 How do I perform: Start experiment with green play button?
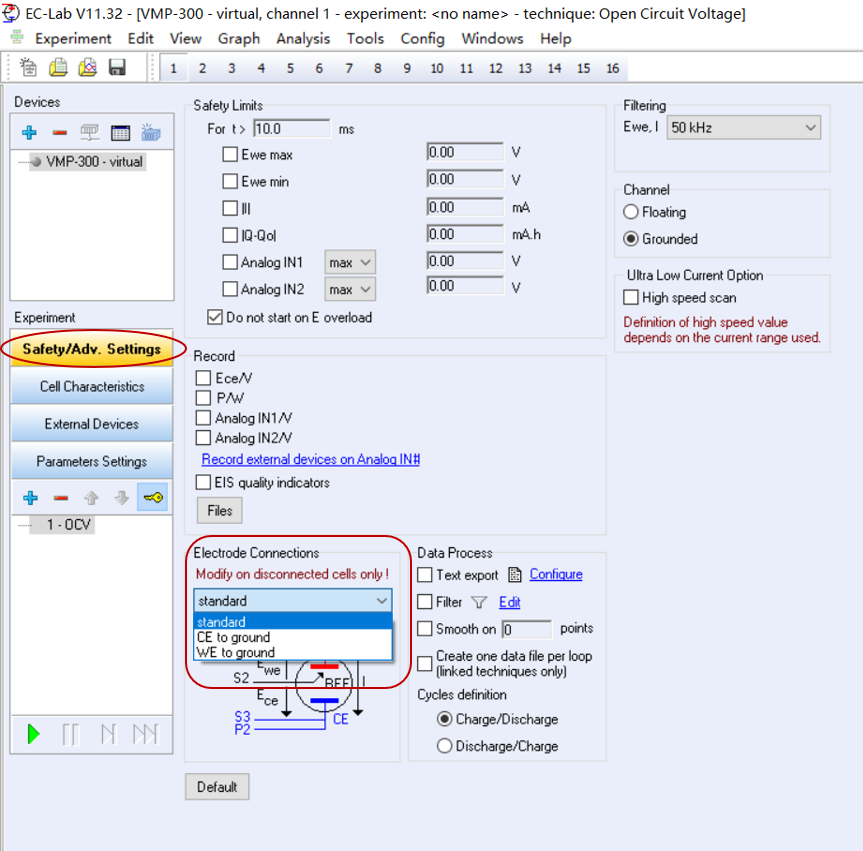[x=34, y=735]
